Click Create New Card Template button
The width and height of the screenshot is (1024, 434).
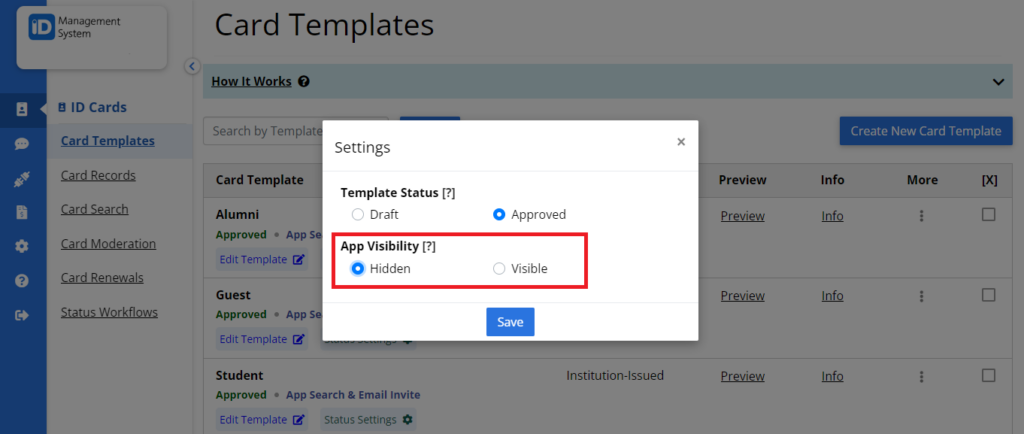coord(926,131)
